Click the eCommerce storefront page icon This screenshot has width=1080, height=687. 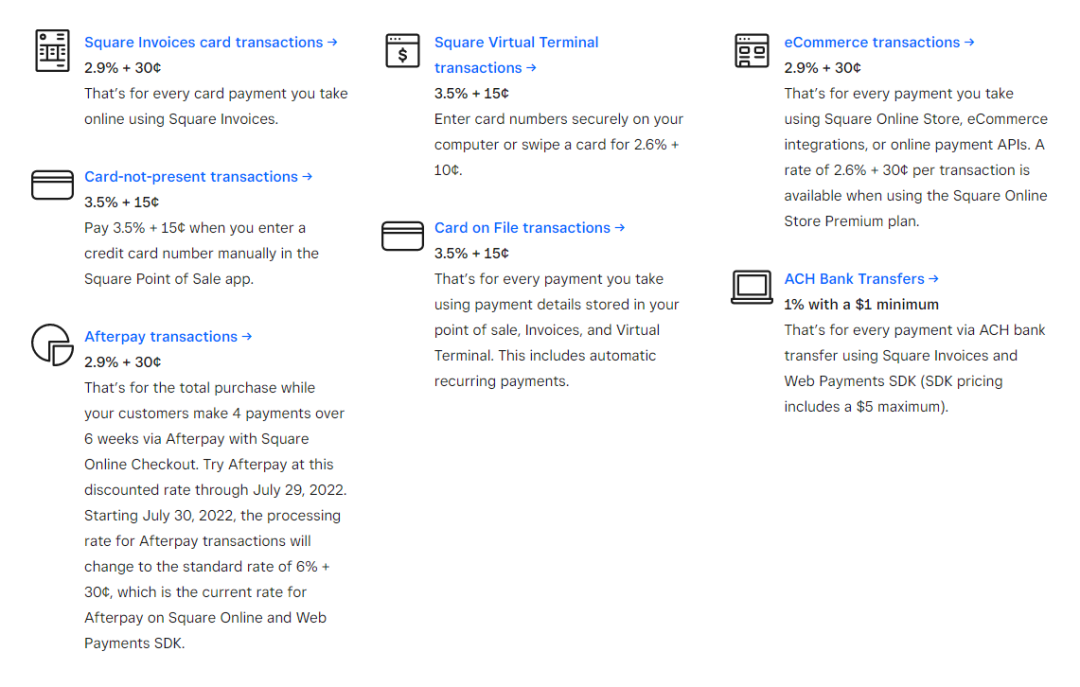coord(752,50)
